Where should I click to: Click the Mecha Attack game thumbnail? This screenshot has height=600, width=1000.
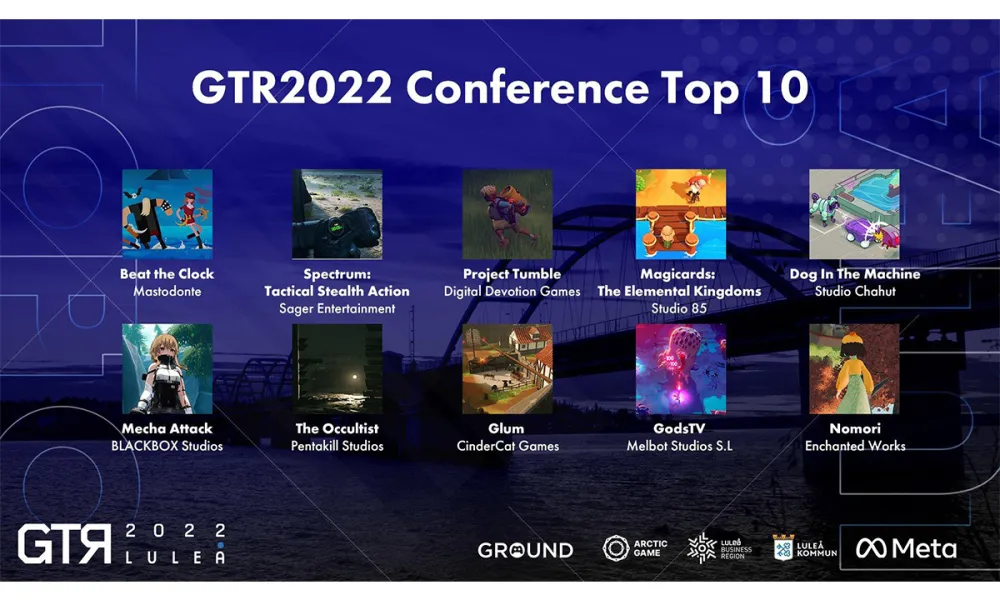pos(167,369)
